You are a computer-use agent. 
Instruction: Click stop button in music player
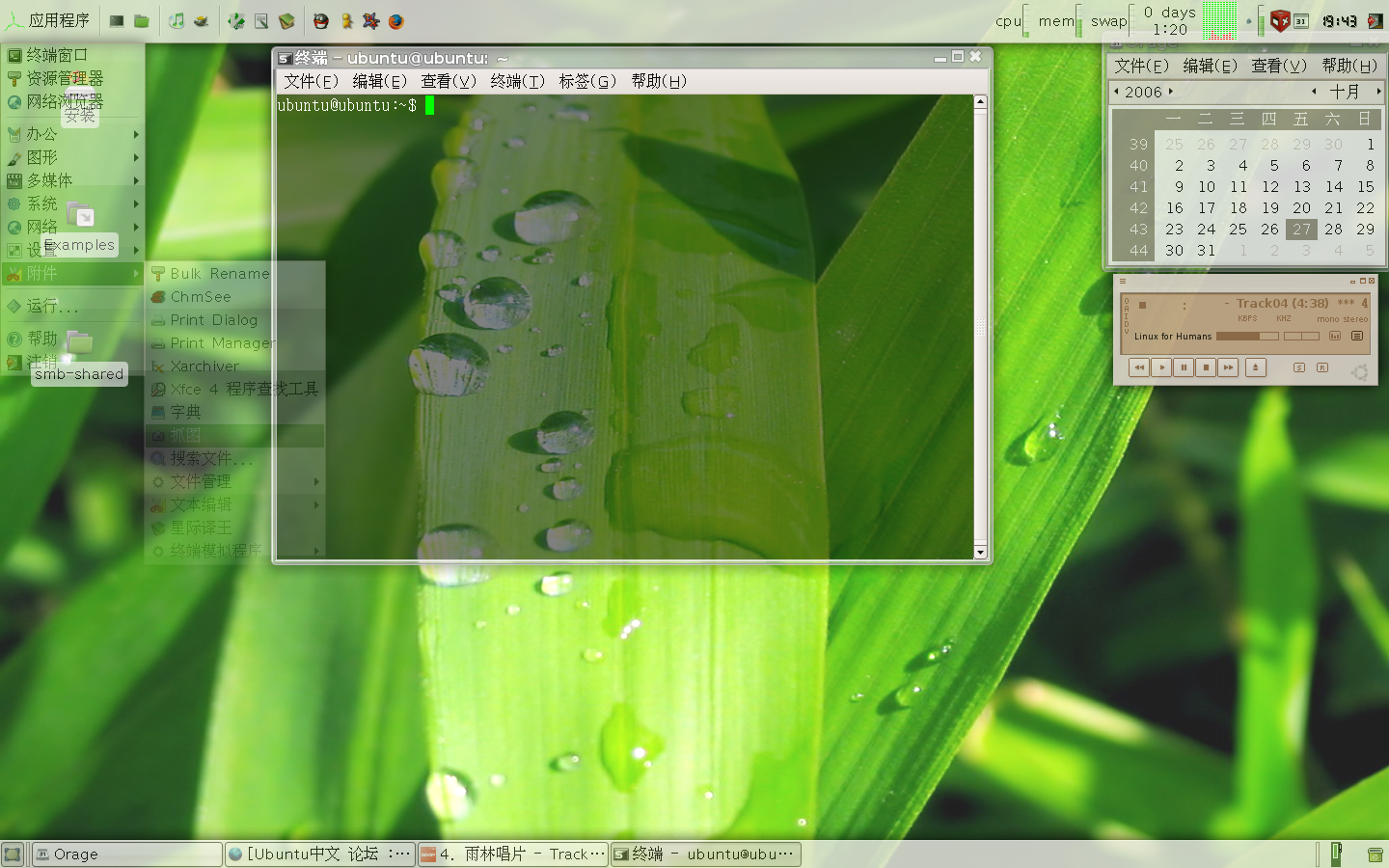click(1206, 367)
